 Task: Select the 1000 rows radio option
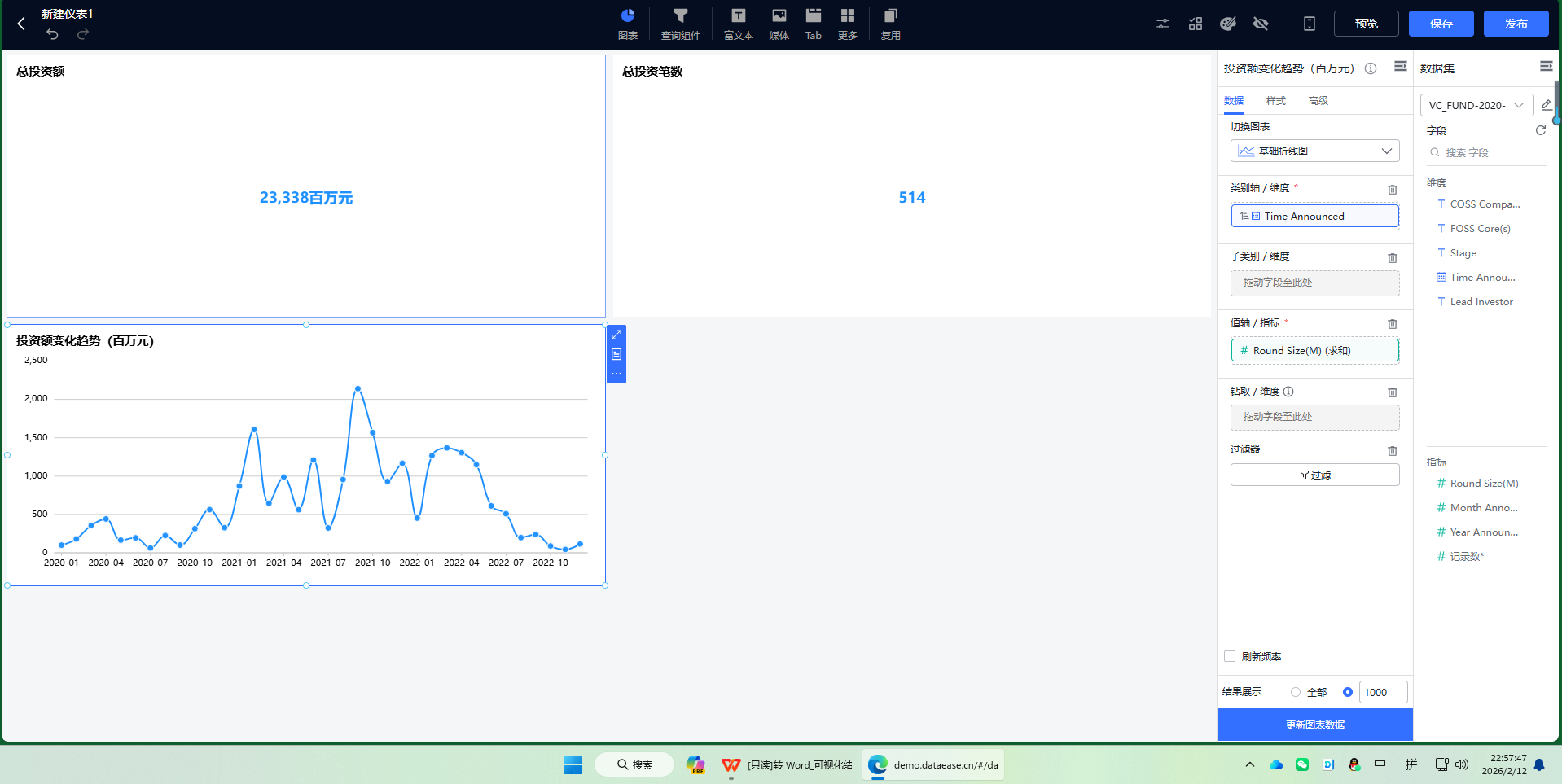[1348, 692]
